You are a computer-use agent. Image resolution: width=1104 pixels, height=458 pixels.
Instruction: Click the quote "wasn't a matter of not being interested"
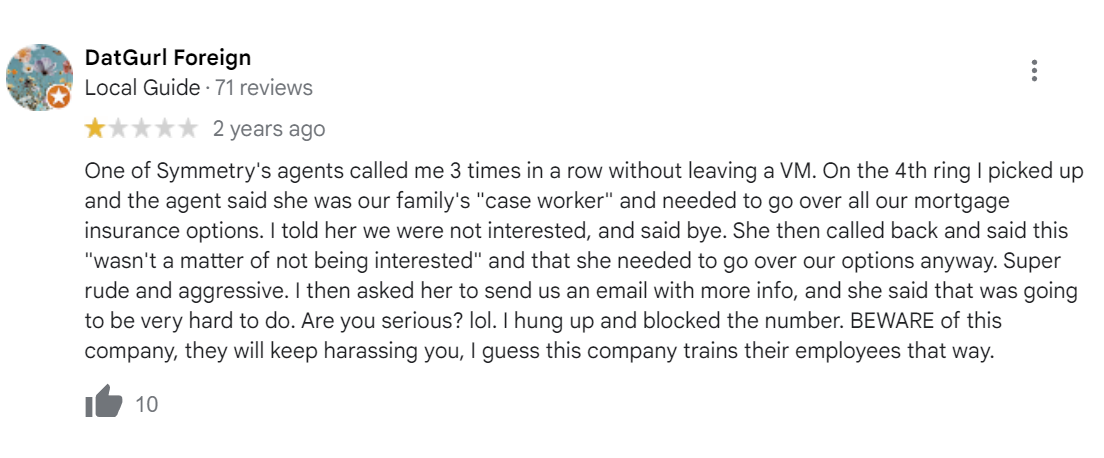click(x=283, y=261)
